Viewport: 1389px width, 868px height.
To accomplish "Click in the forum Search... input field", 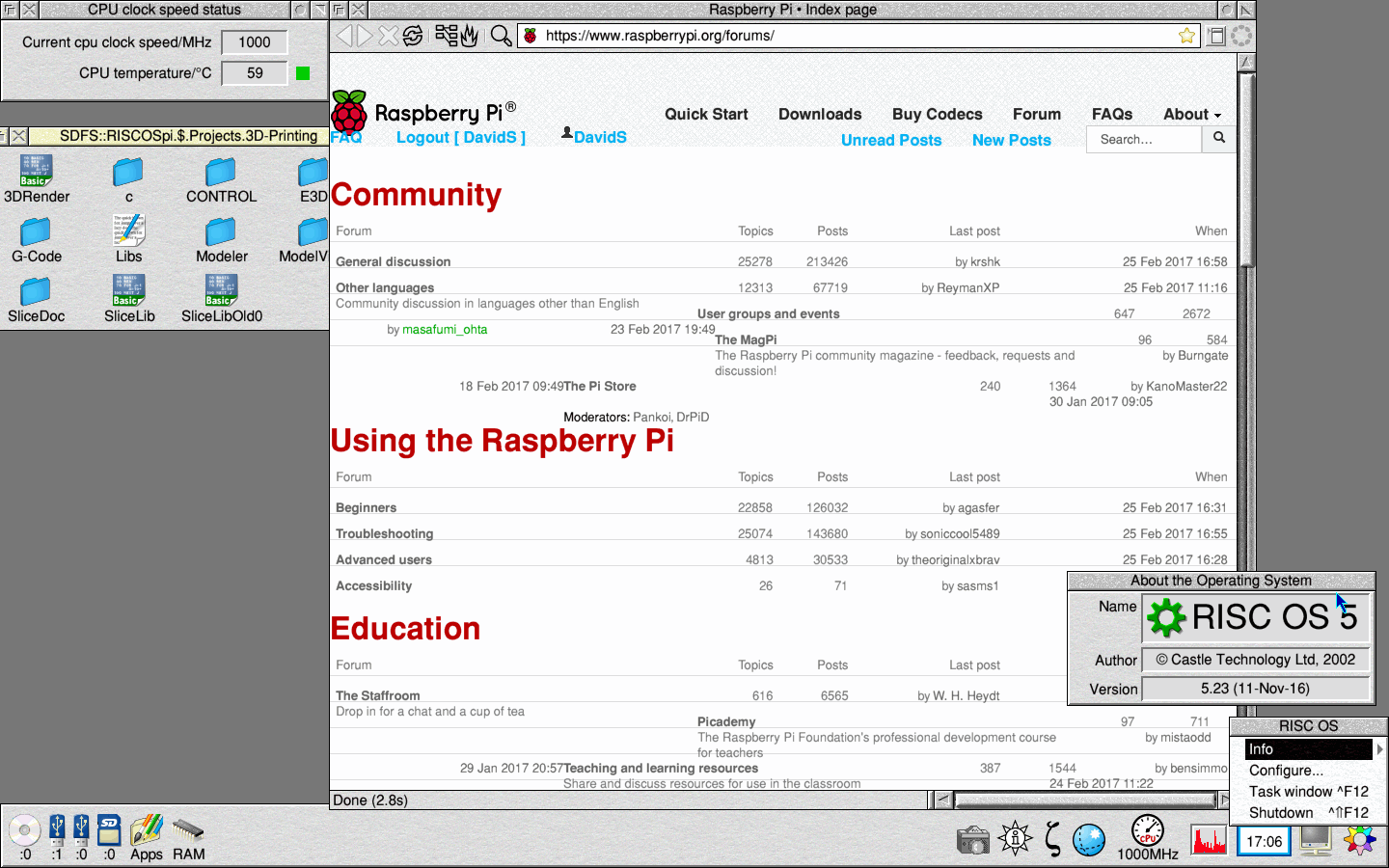I will [x=1145, y=139].
